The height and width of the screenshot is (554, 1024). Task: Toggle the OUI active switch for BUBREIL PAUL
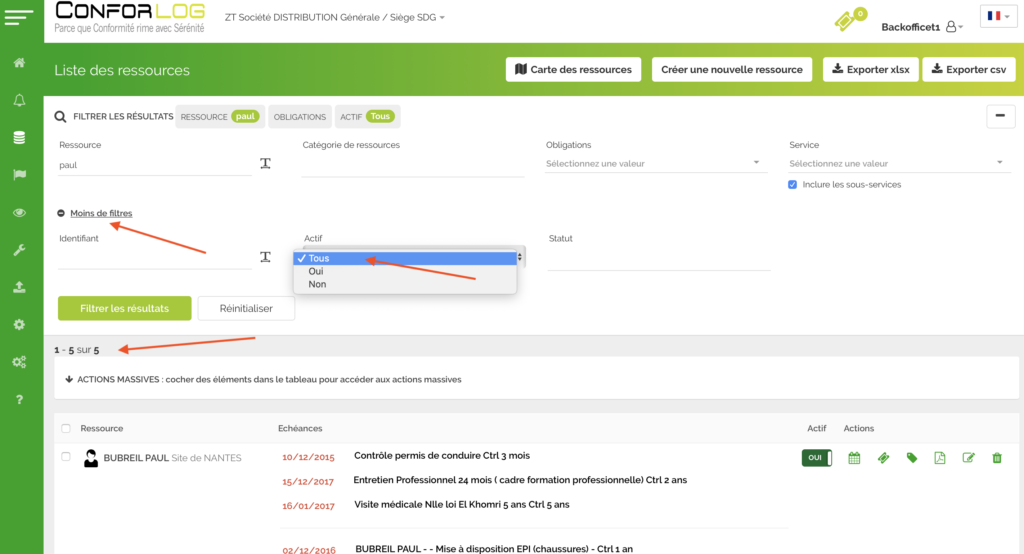[x=816, y=458]
